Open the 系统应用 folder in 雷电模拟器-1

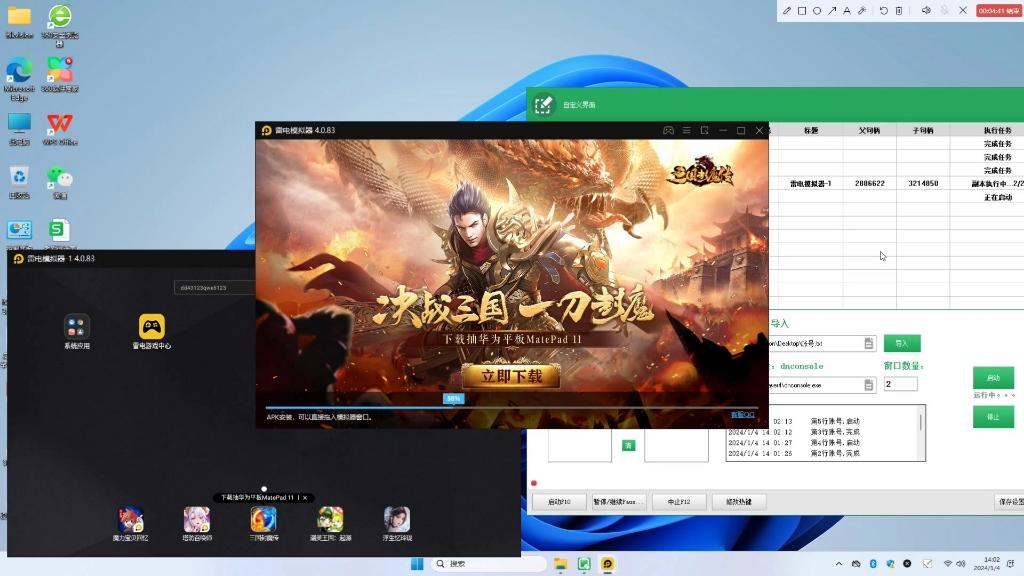coord(76,332)
